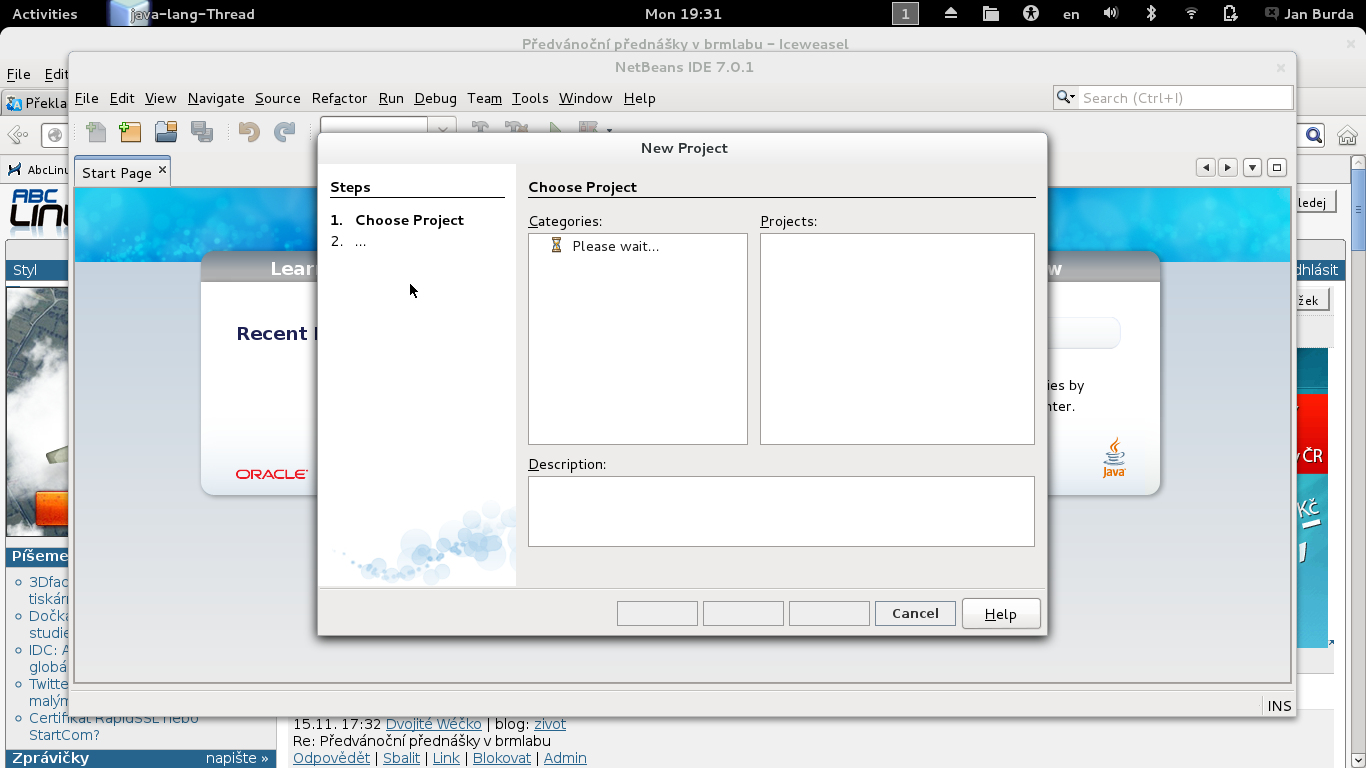Click the Odpovědět link in Iceweasel

pyautogui.click(x=331, y=758)
